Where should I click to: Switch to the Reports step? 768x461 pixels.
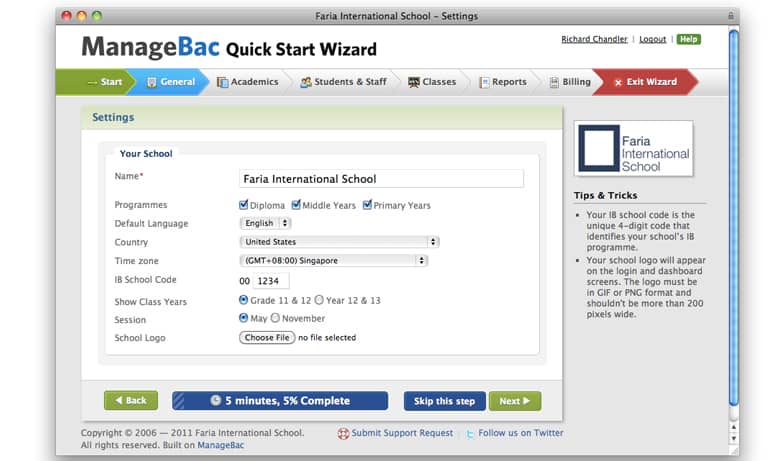(503, 82)
